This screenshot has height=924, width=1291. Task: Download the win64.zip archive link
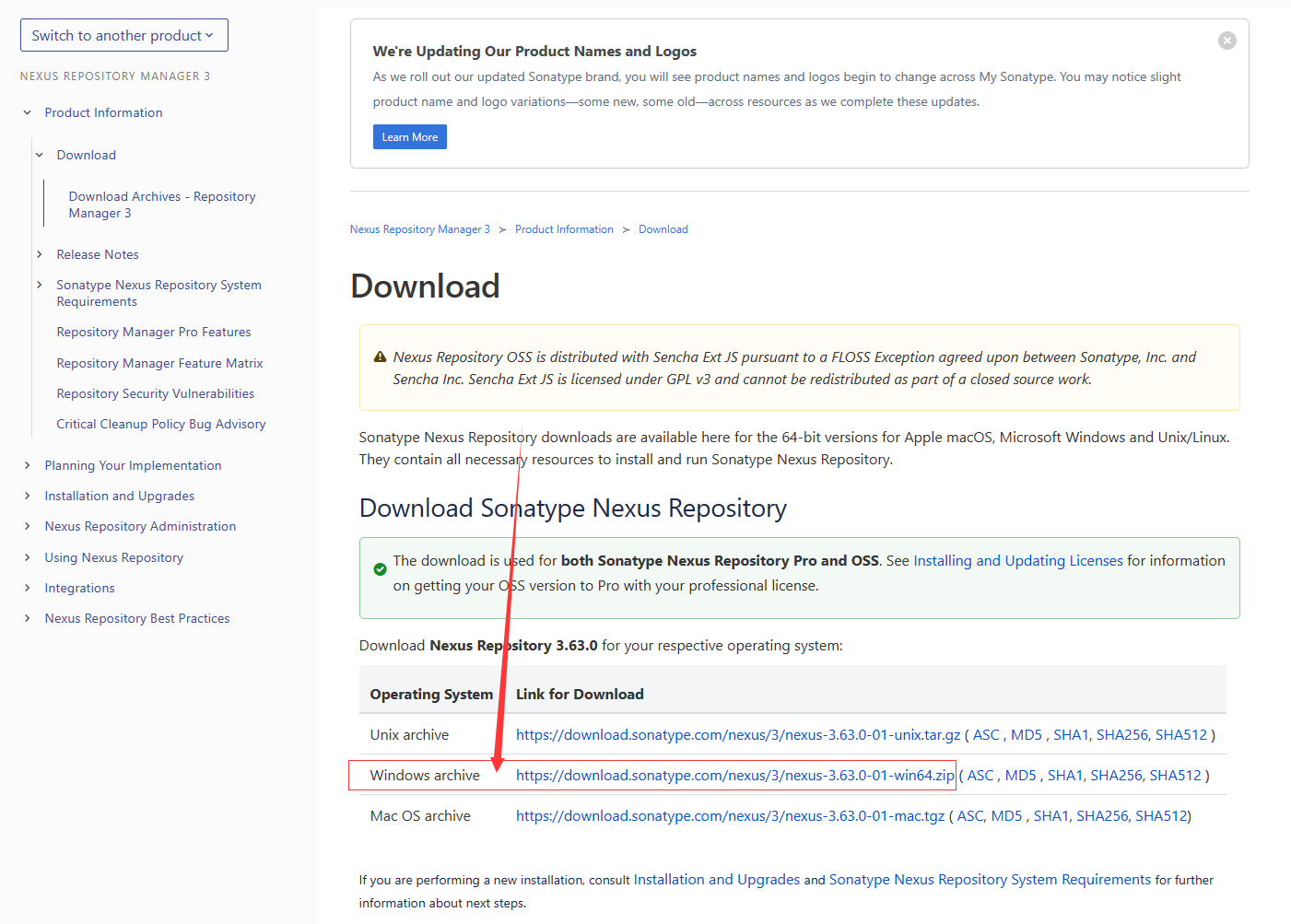pos(735,775)
